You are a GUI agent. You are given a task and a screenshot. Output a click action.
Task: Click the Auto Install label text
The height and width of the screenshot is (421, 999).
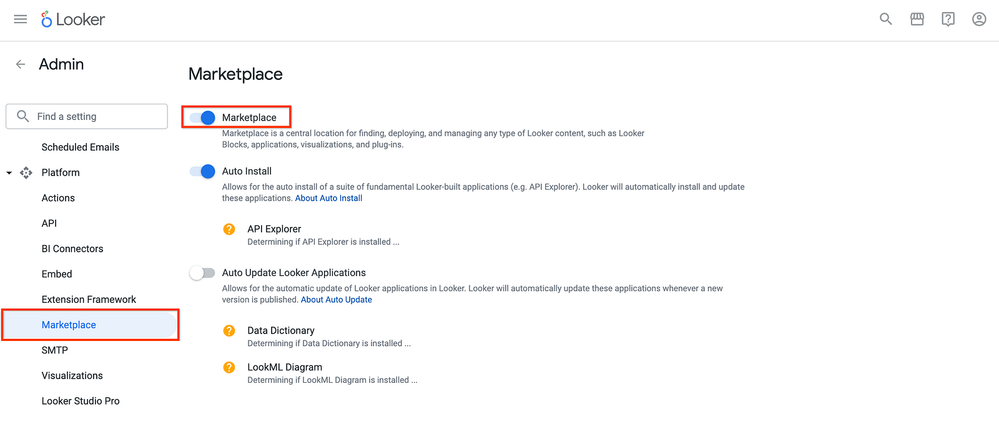tap(247, 171)
